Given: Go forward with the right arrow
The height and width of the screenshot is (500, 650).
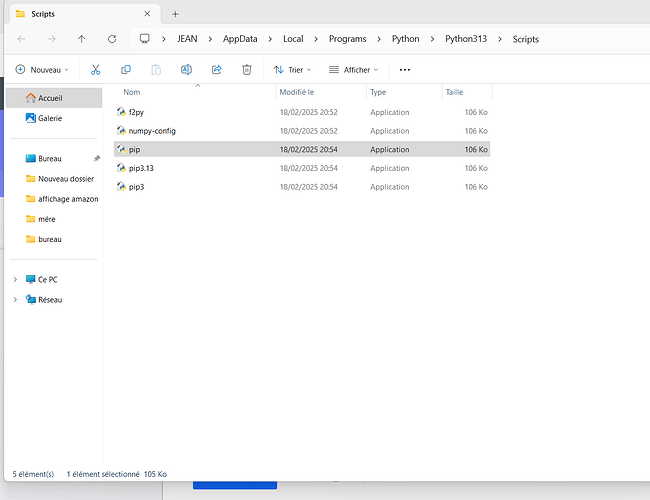Looking at the screenshot, I should point(51,39).
